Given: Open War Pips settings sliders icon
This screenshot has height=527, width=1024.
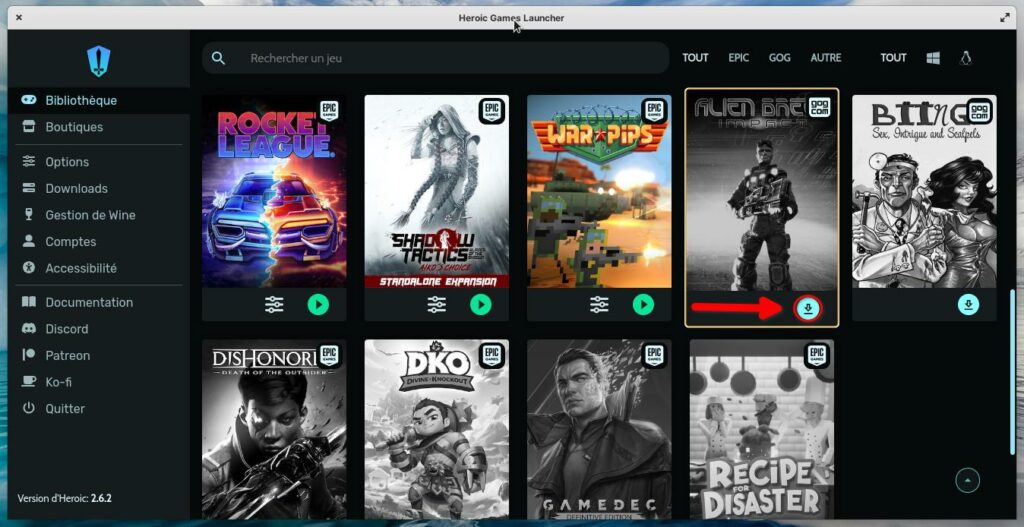Looking at the screenshot, I should coord(599,305).
